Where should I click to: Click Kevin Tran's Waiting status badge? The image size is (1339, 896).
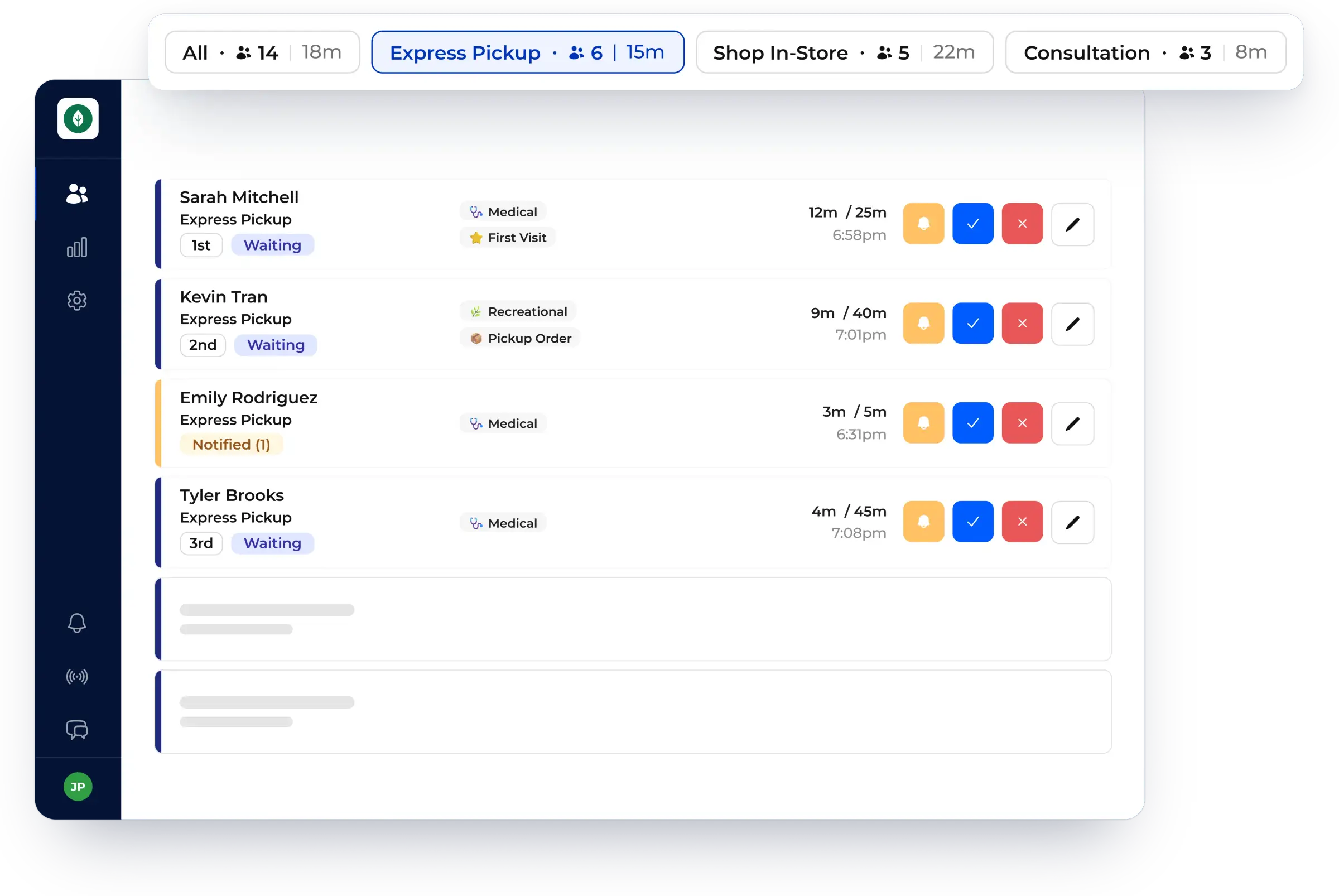pos(276,345)
